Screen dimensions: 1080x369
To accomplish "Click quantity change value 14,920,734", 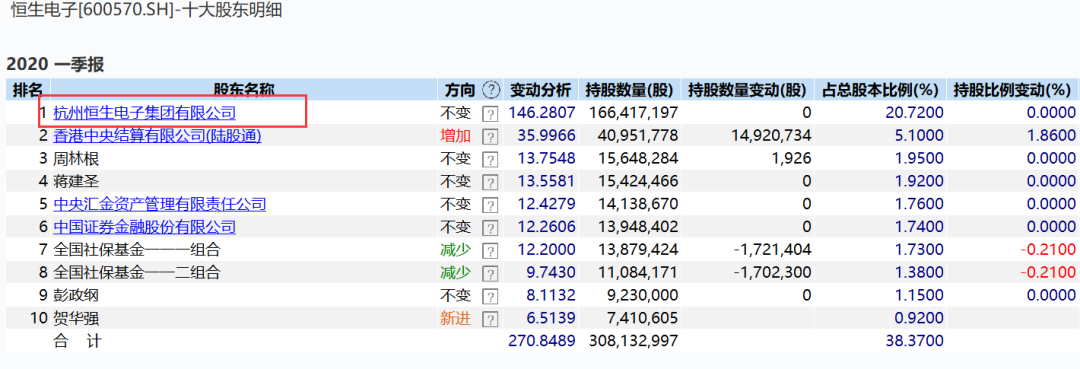I will pyautogui.click(x=771, y=136).
